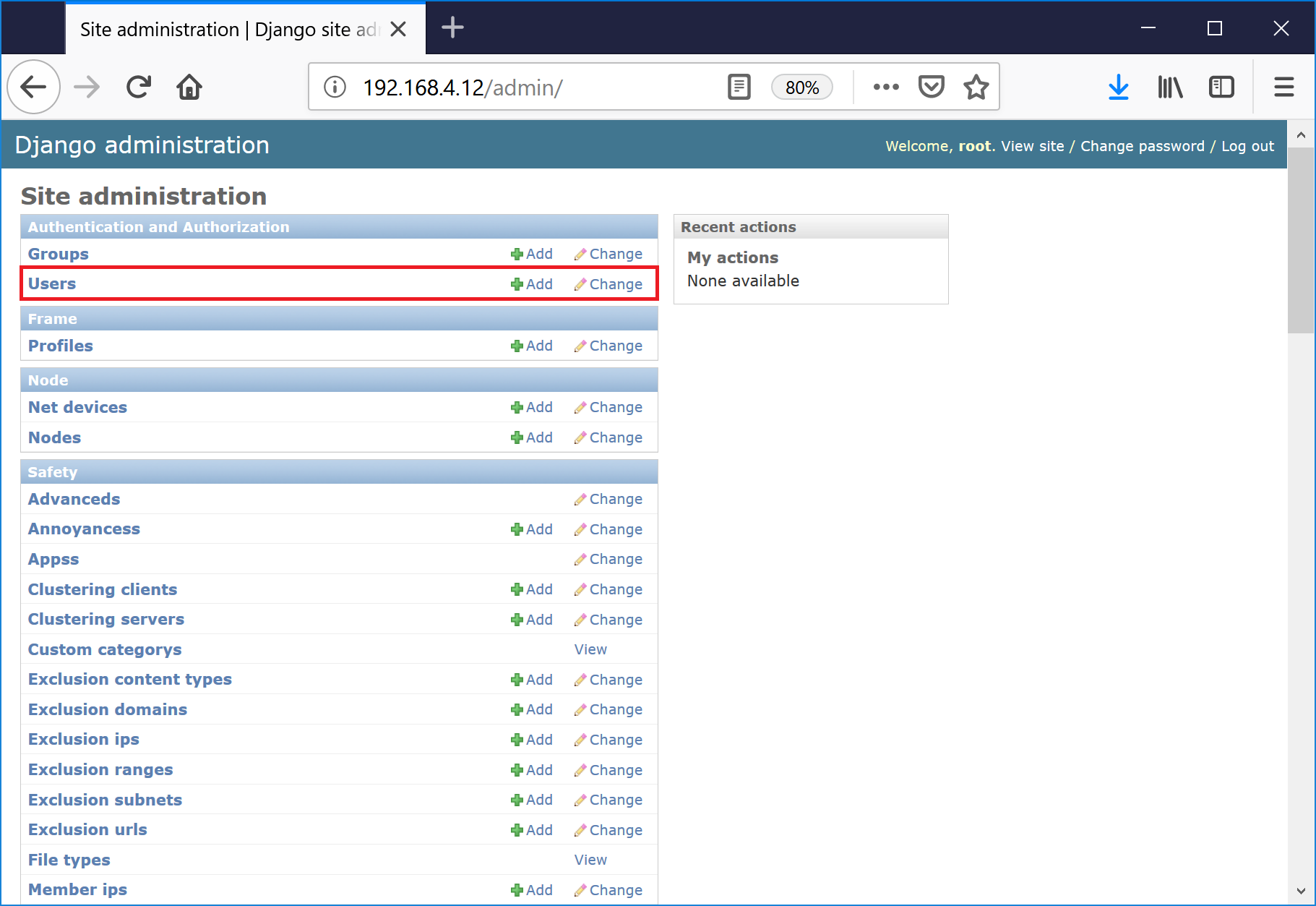The height and width of the screenshot is (906, 1316).
Task: Click Change for Exclusion domains row
Action: coord(608,709)
